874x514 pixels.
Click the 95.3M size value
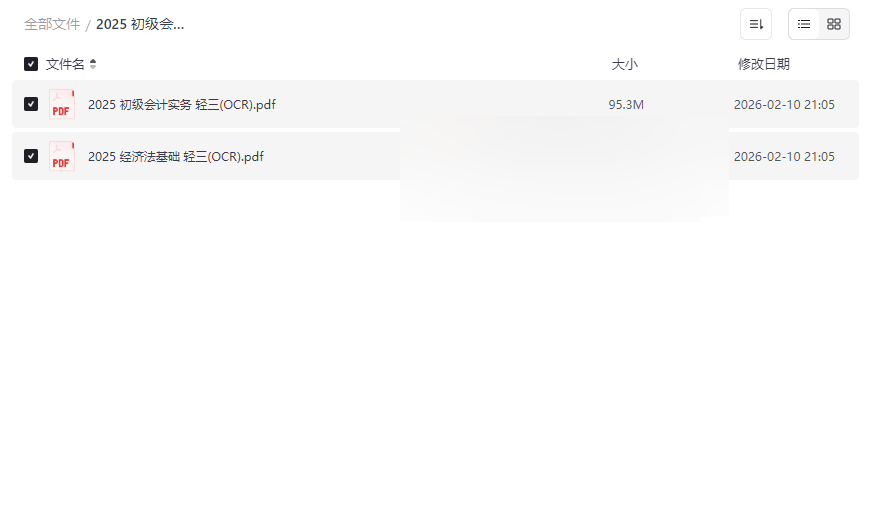click(x=626, y=105)
